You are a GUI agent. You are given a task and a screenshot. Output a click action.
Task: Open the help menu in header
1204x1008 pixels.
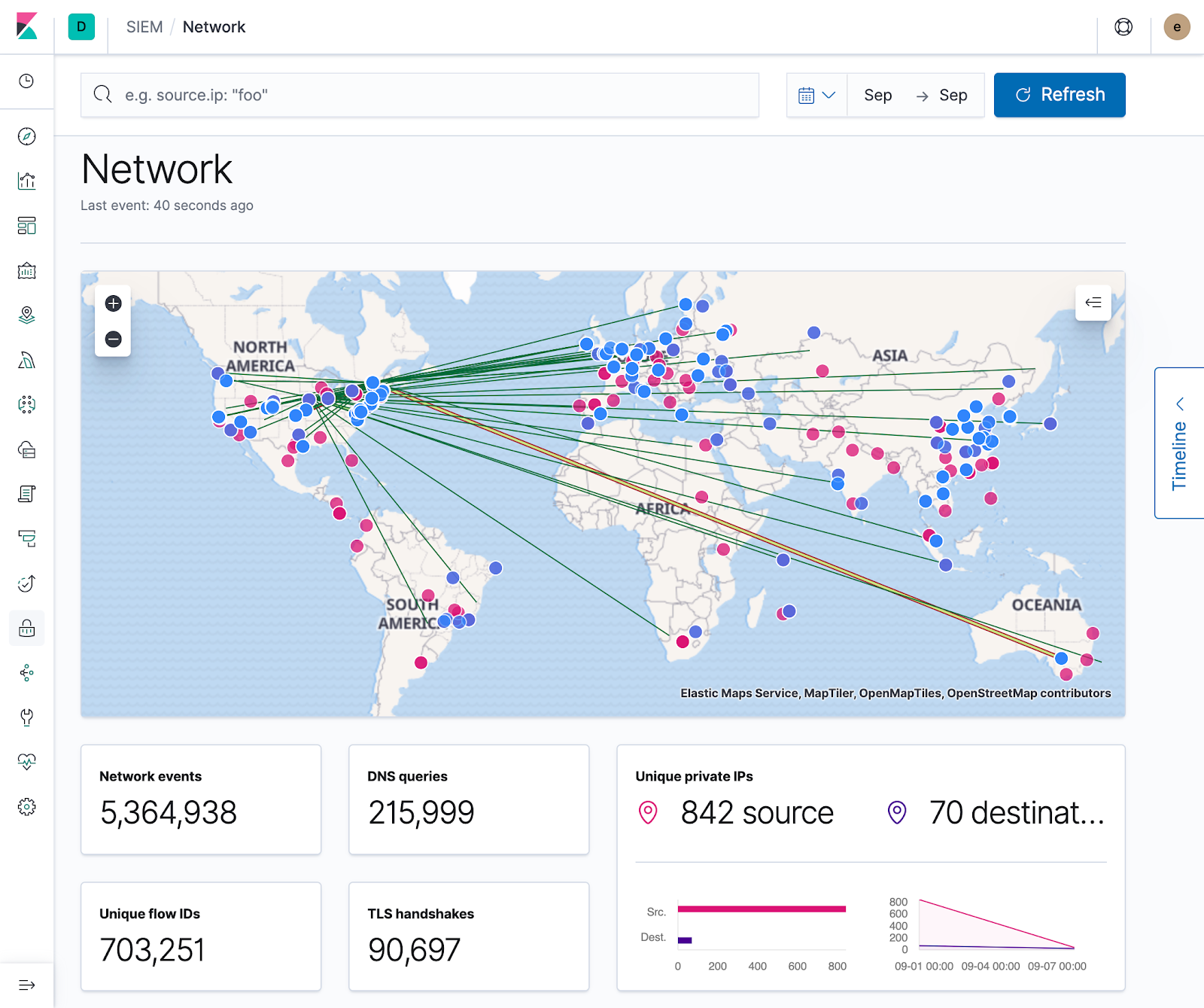(1123, 26)
